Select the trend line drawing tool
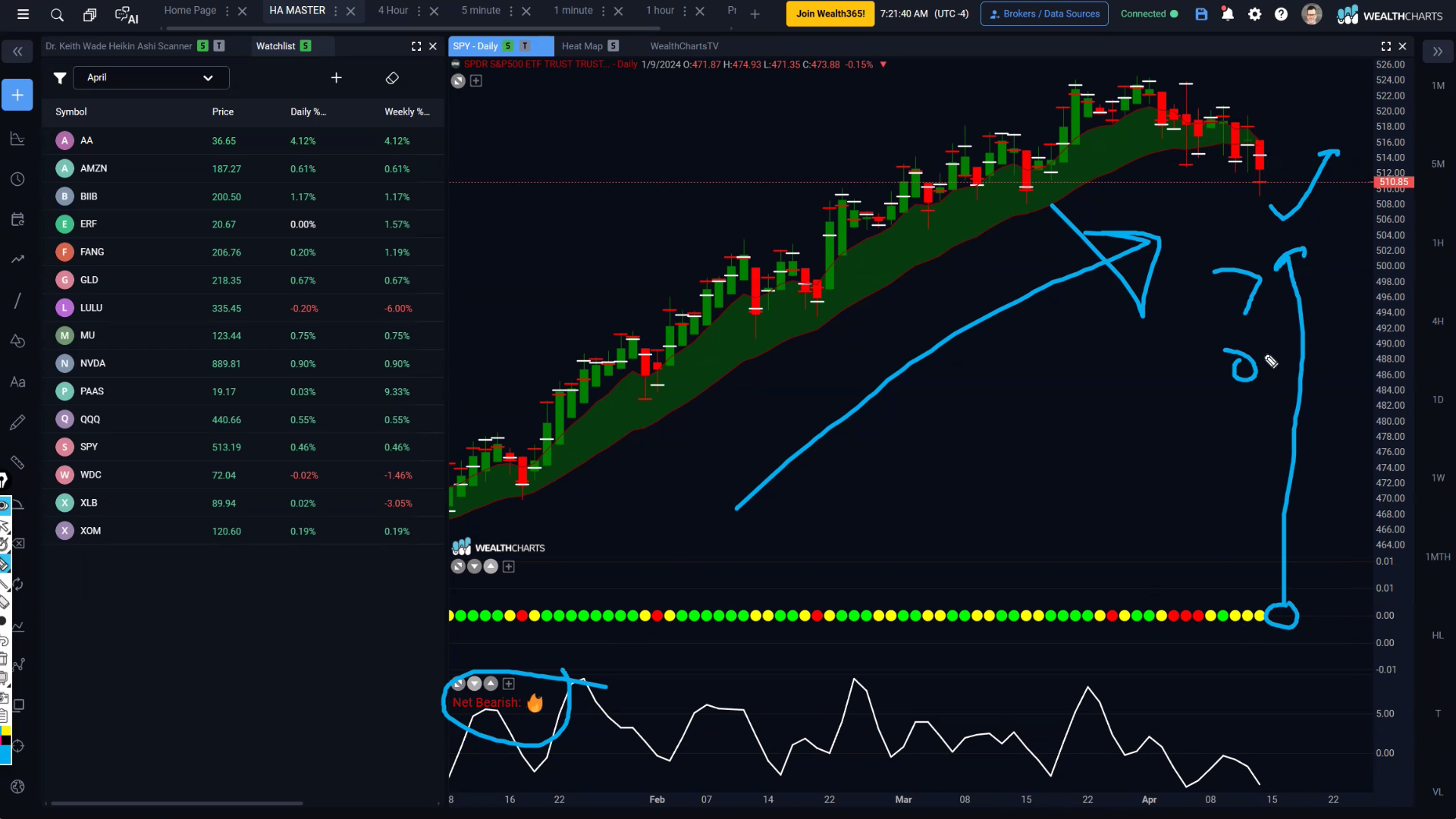This screenshot has width=1456, height=819. [17, 300]
